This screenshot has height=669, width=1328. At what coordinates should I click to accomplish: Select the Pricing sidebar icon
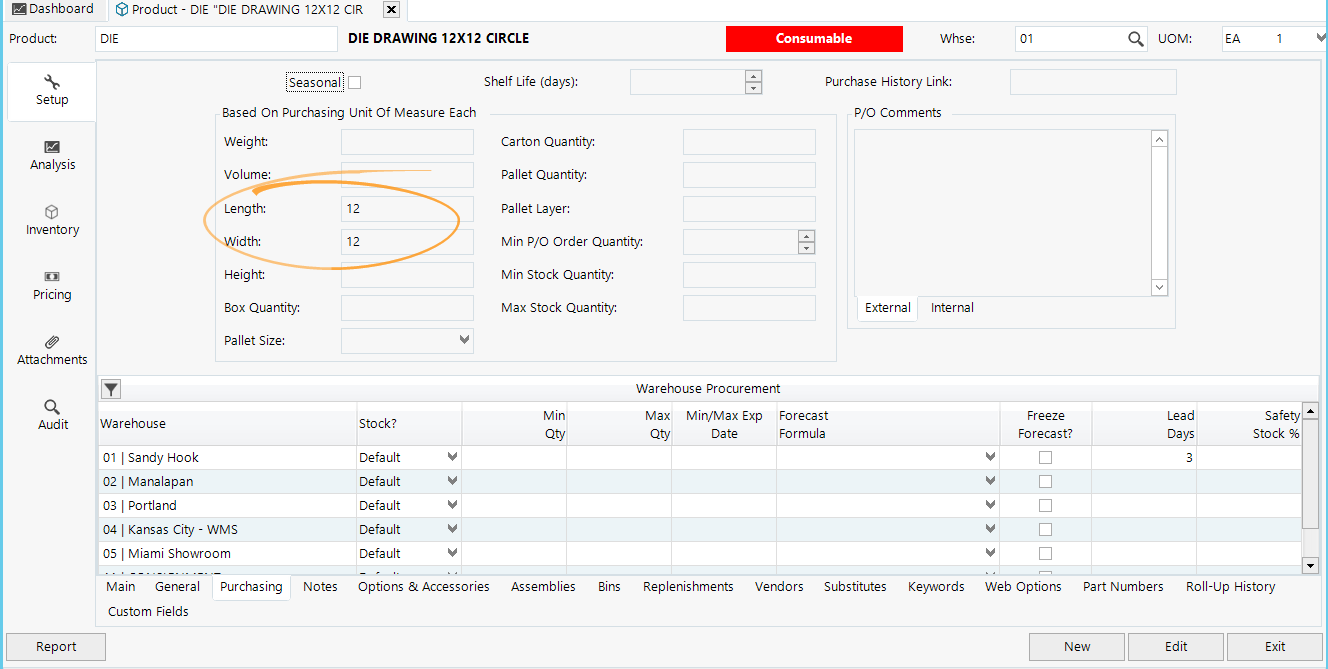coord(51,285)
